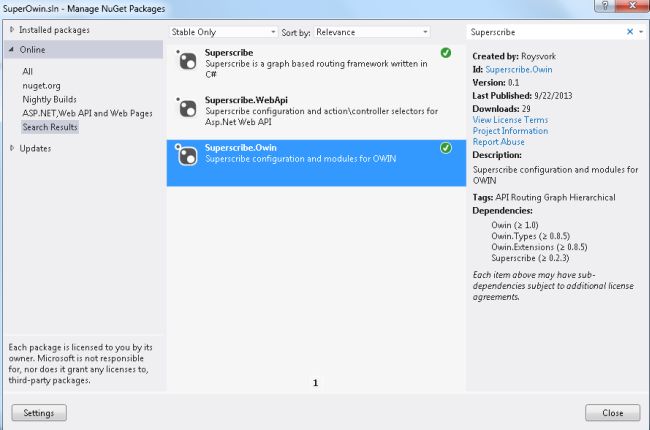Expand the Installed packages section
Viewport: 650px width, 430px height.
point(12,29)
